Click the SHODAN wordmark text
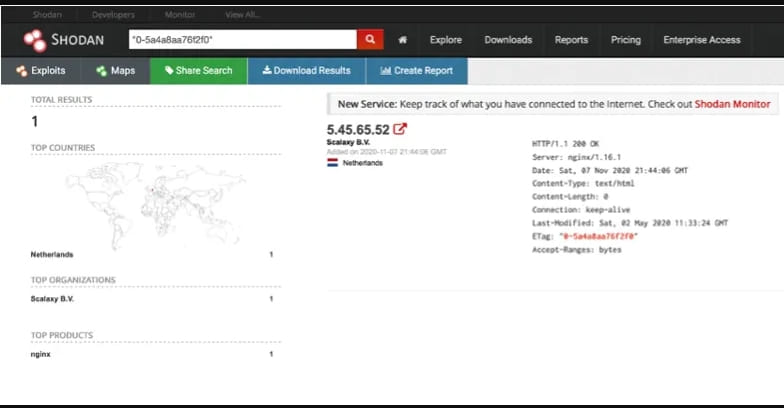784x408 pixels. tap(78, 40)
